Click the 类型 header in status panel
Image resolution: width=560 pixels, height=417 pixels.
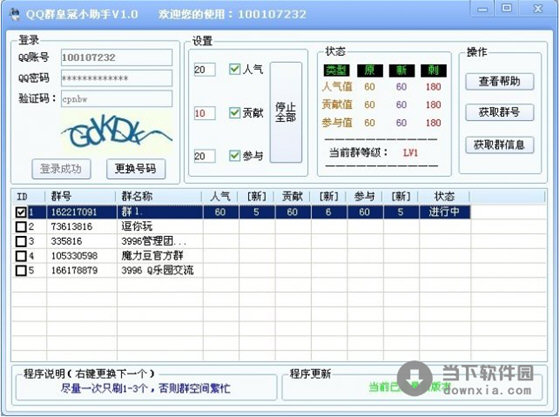click(x=336, y=70)
